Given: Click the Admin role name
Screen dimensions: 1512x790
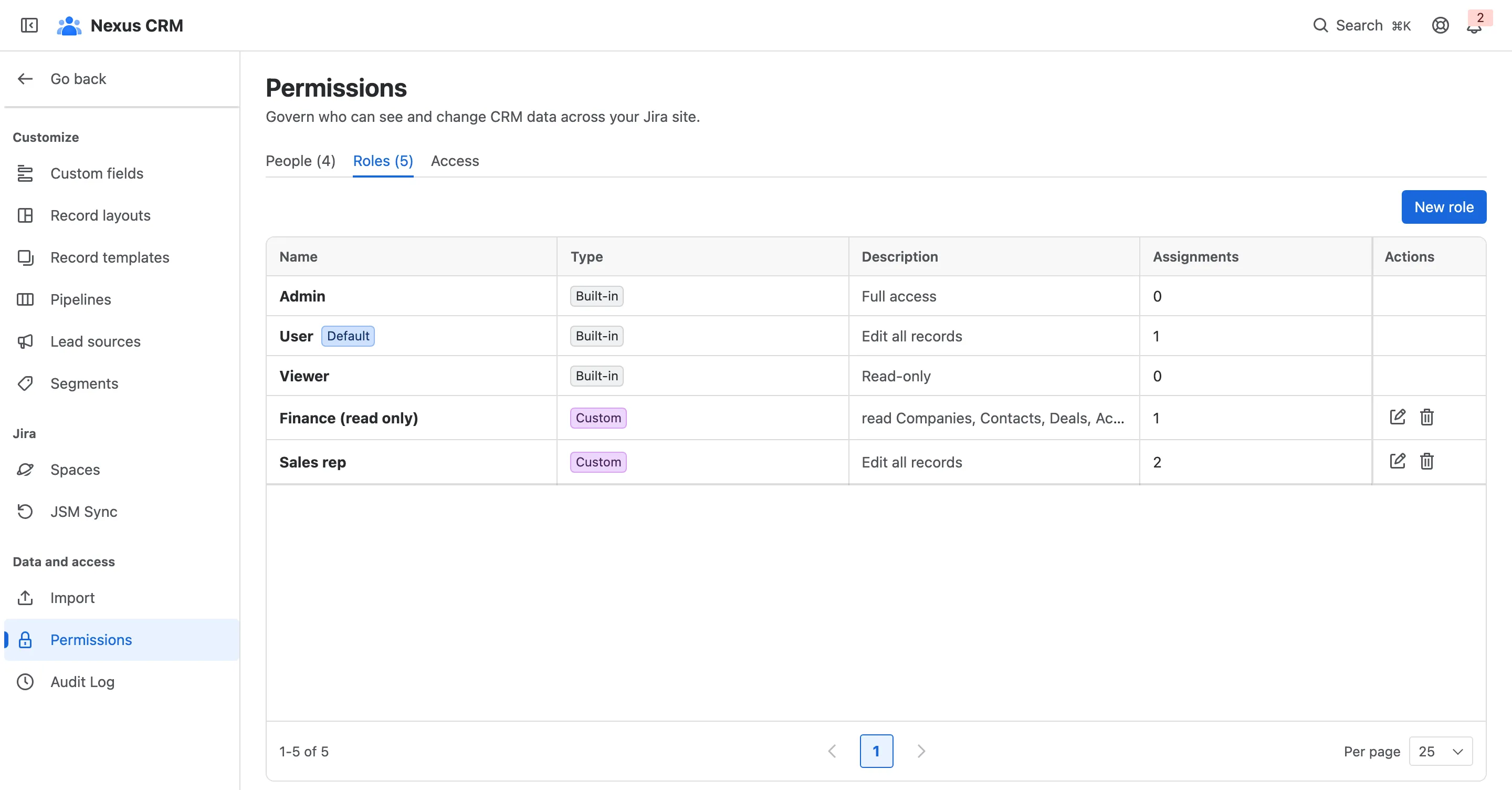Looking at the screenshot, I should point(302,296).
